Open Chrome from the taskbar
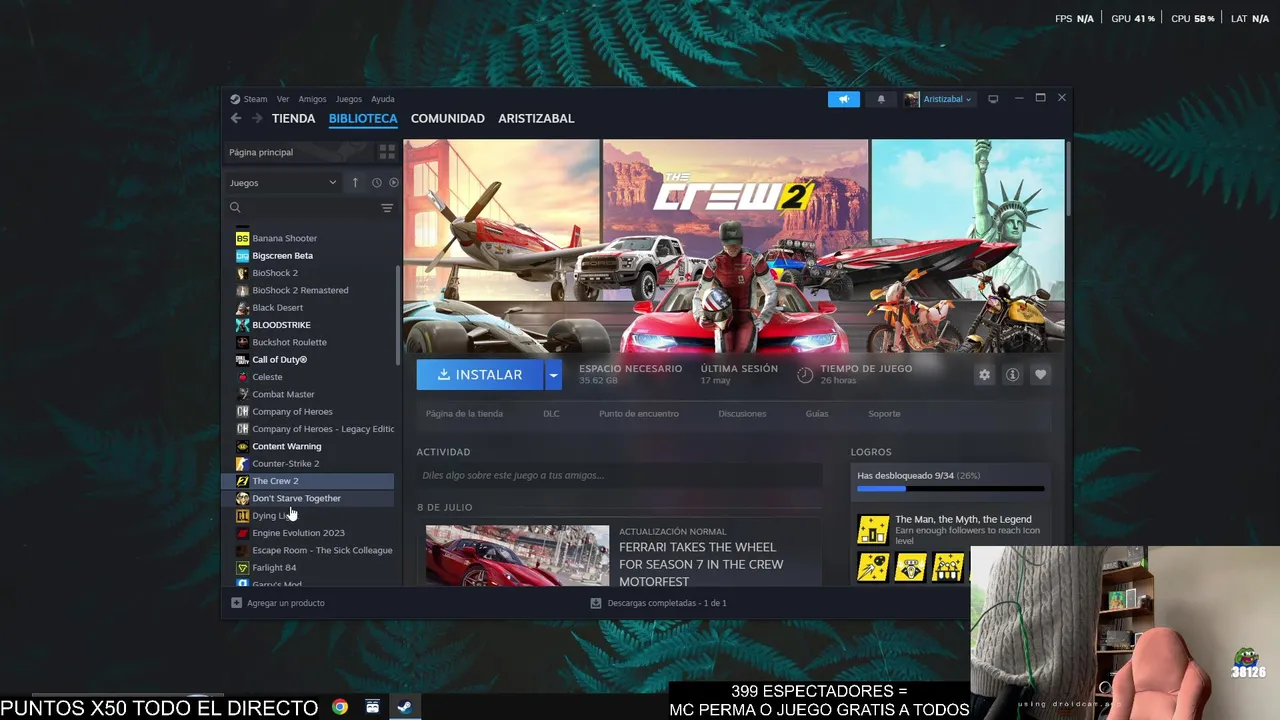This screenshot has width=1280, height=720. pyautogui.click(x=340, y=707)
